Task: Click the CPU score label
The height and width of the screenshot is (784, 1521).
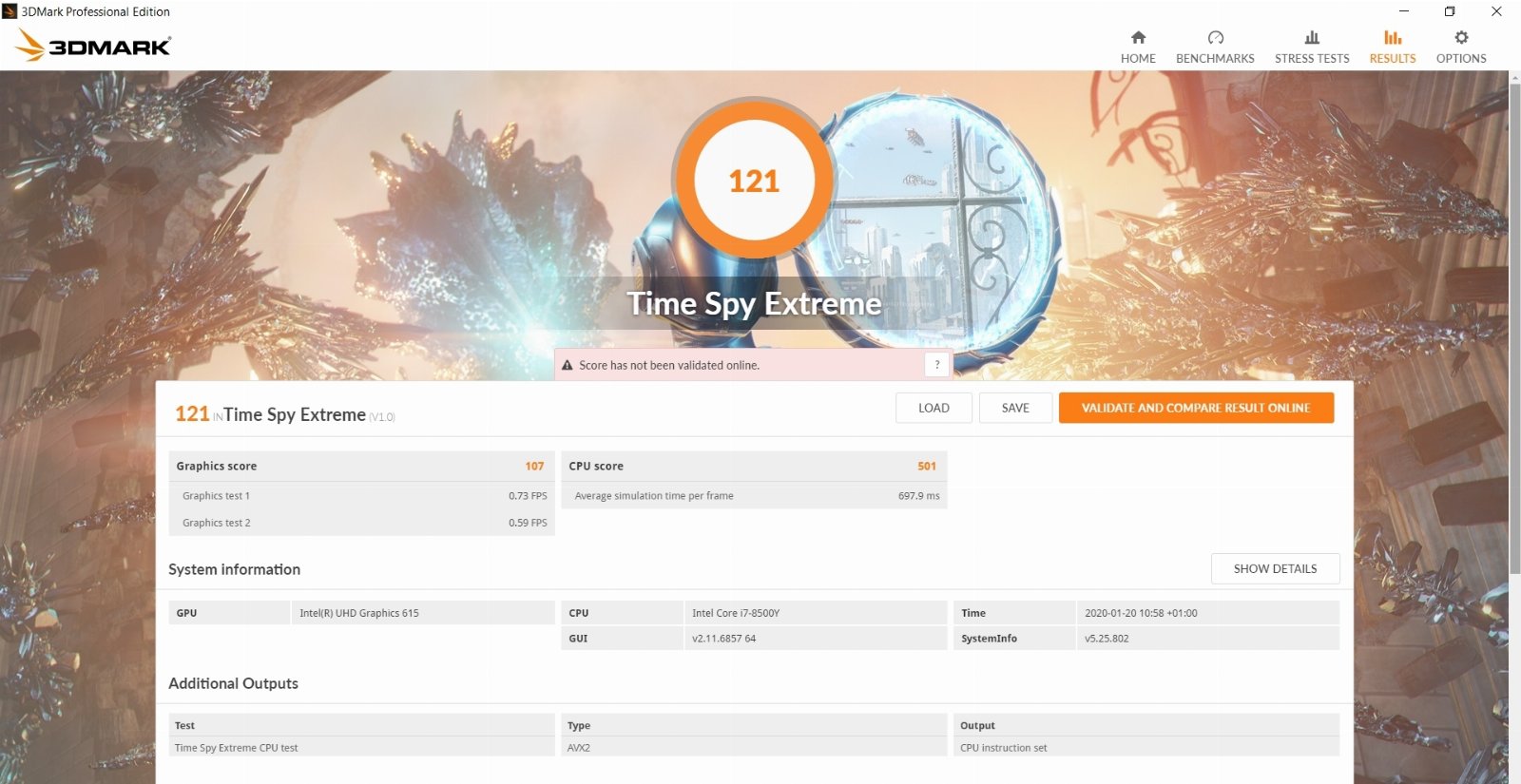Action: (x=596, y=466)
